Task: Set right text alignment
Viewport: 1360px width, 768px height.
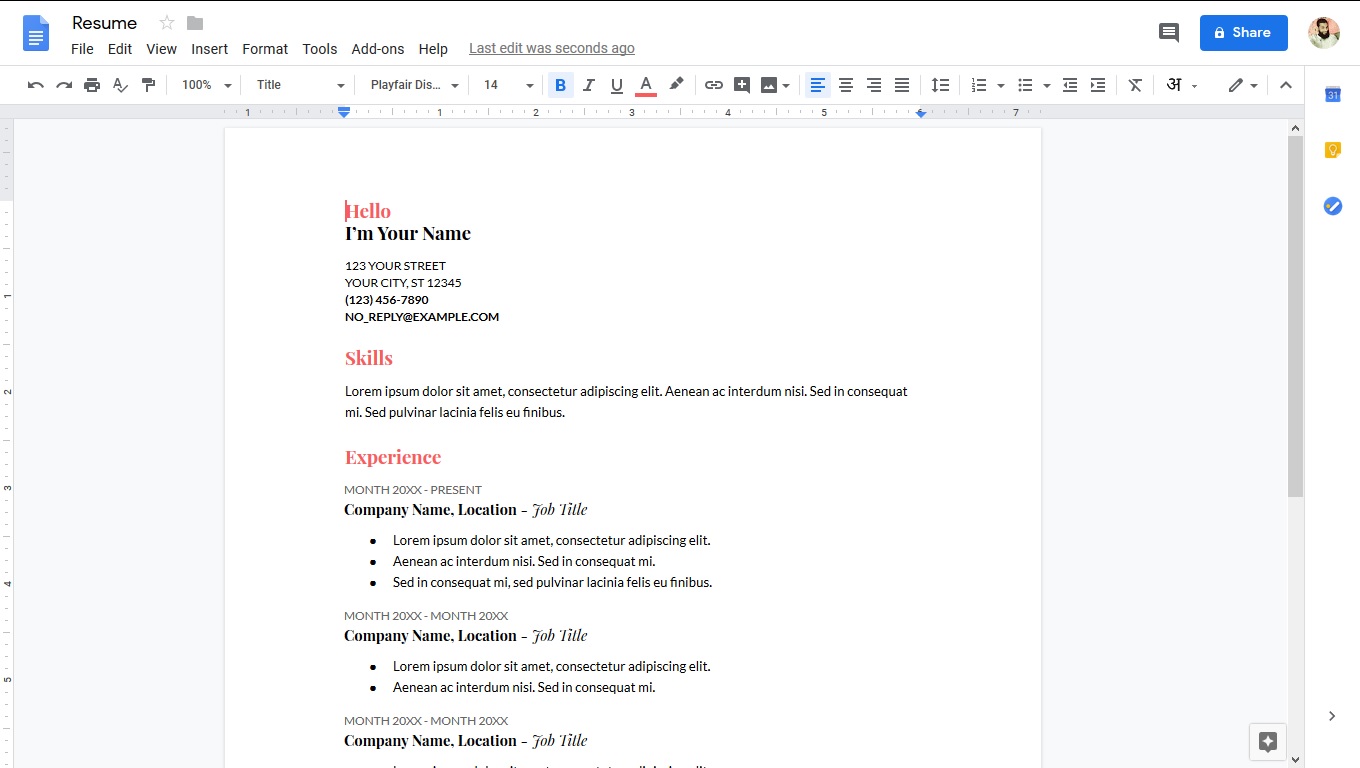Action: [x=874, y=85]
